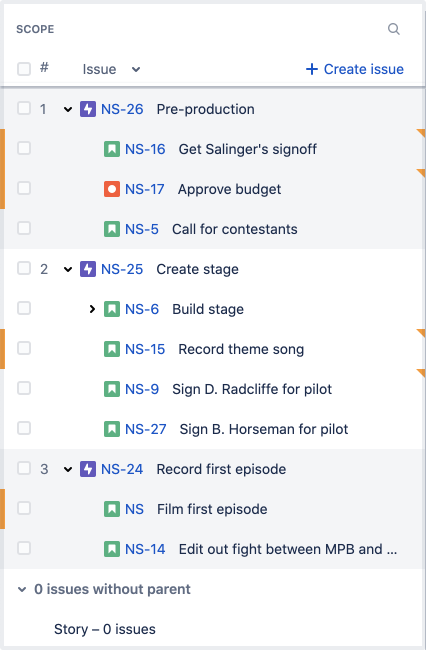Screen dimensions: 426x650
Task: Tick the select-all checkbox in header
Action: click(x=24, y=69)
